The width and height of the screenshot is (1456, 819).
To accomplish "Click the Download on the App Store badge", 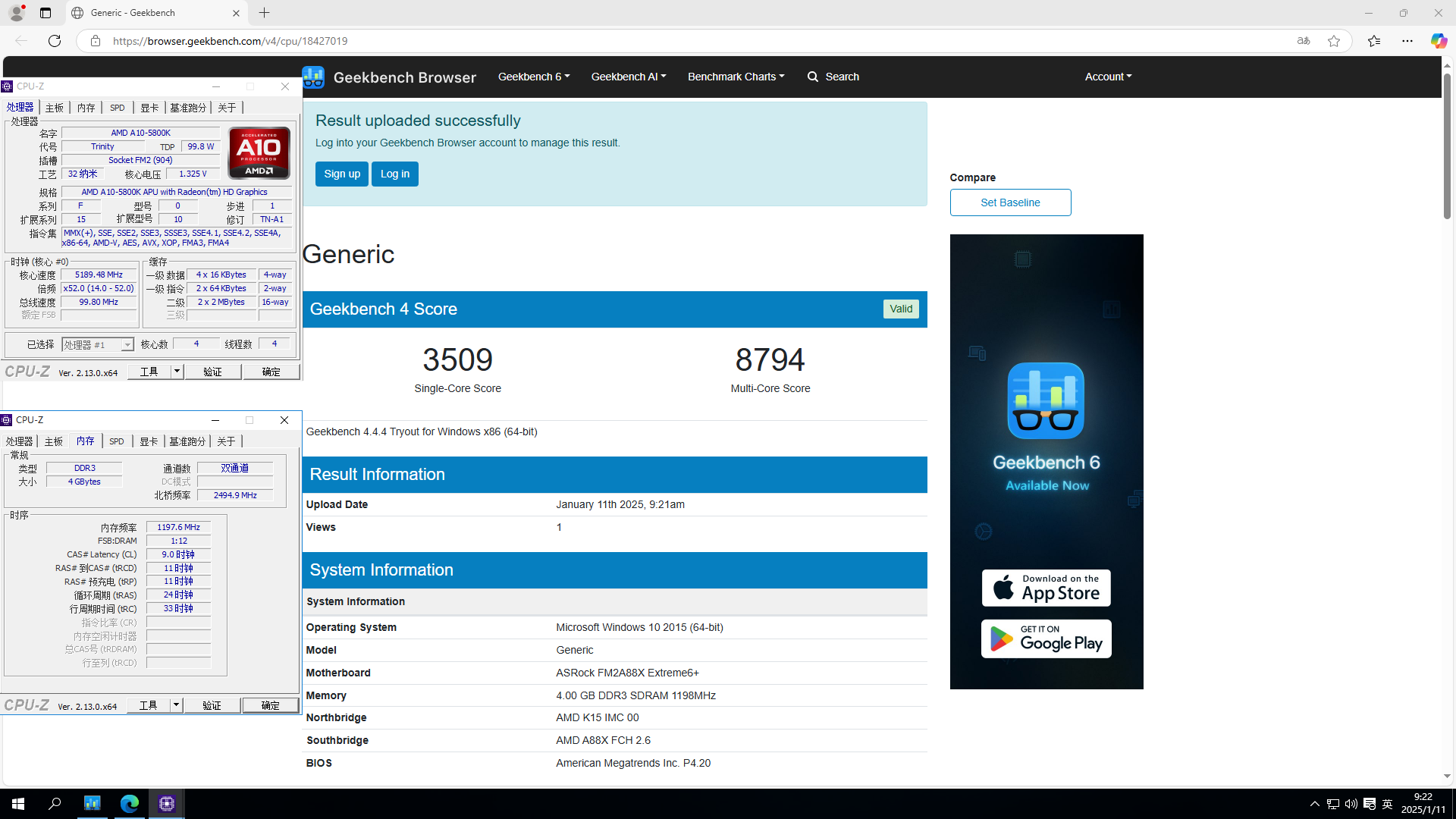I will 1046,588.
